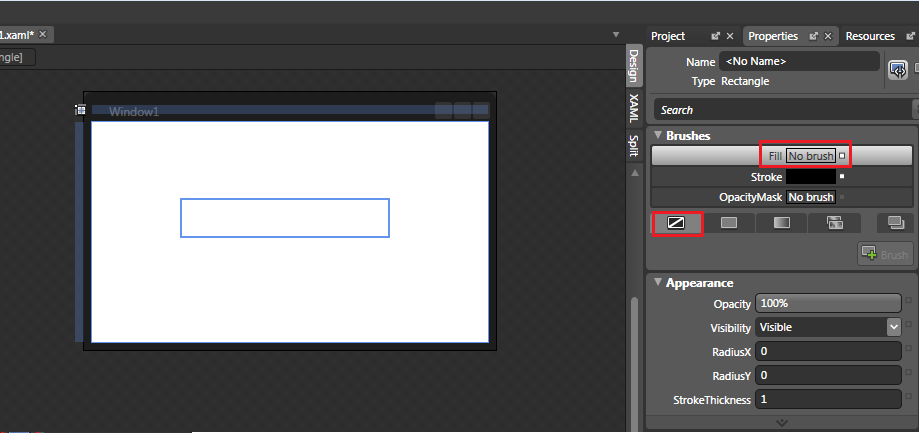Collapse the Brushes section
This screenshot has height=433, width=919.
point(658,135)
